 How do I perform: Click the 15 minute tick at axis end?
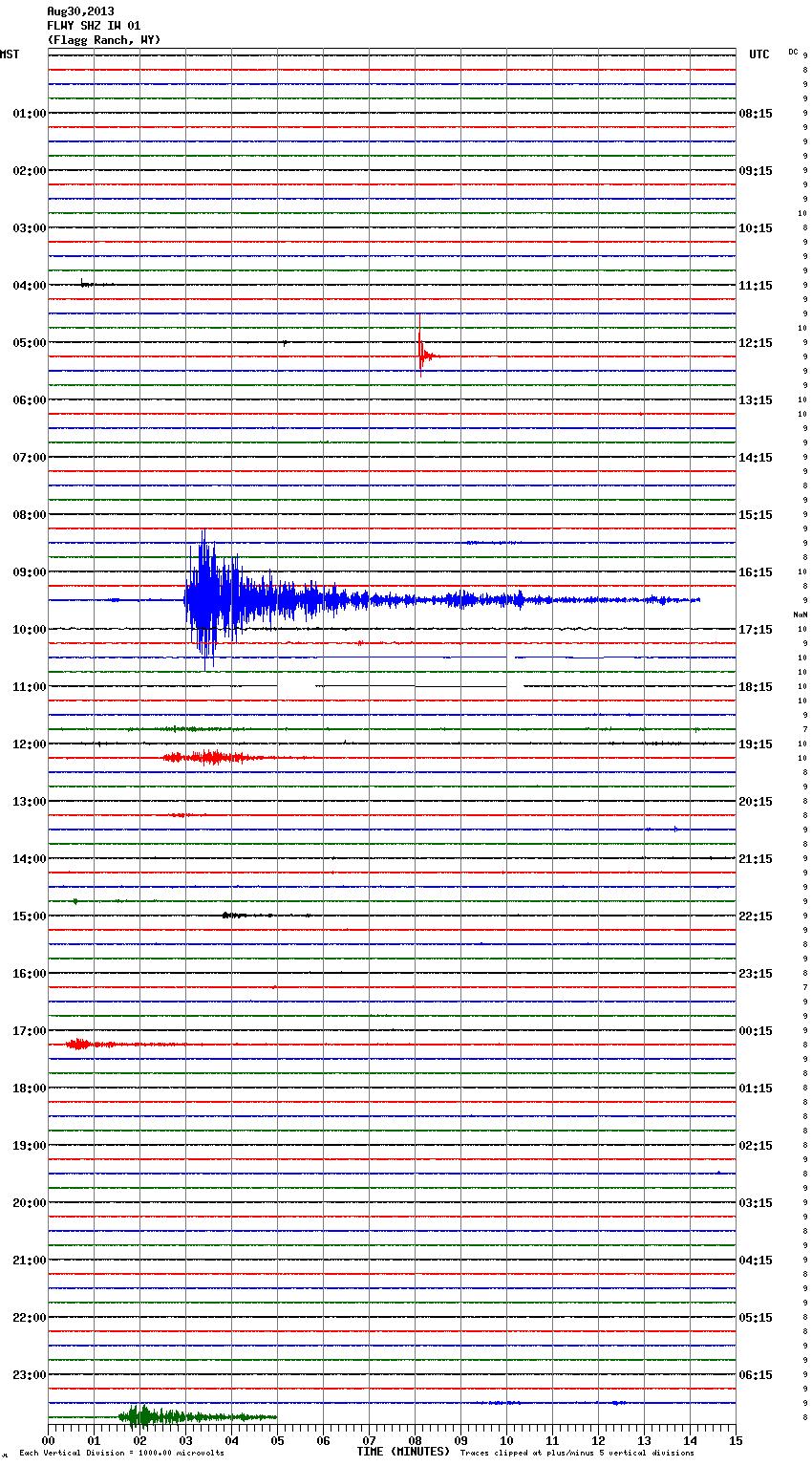735,1440
